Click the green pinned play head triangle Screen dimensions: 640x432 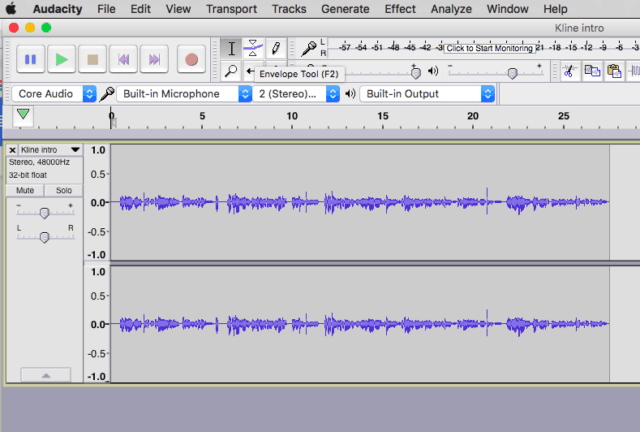click(23, 114)
